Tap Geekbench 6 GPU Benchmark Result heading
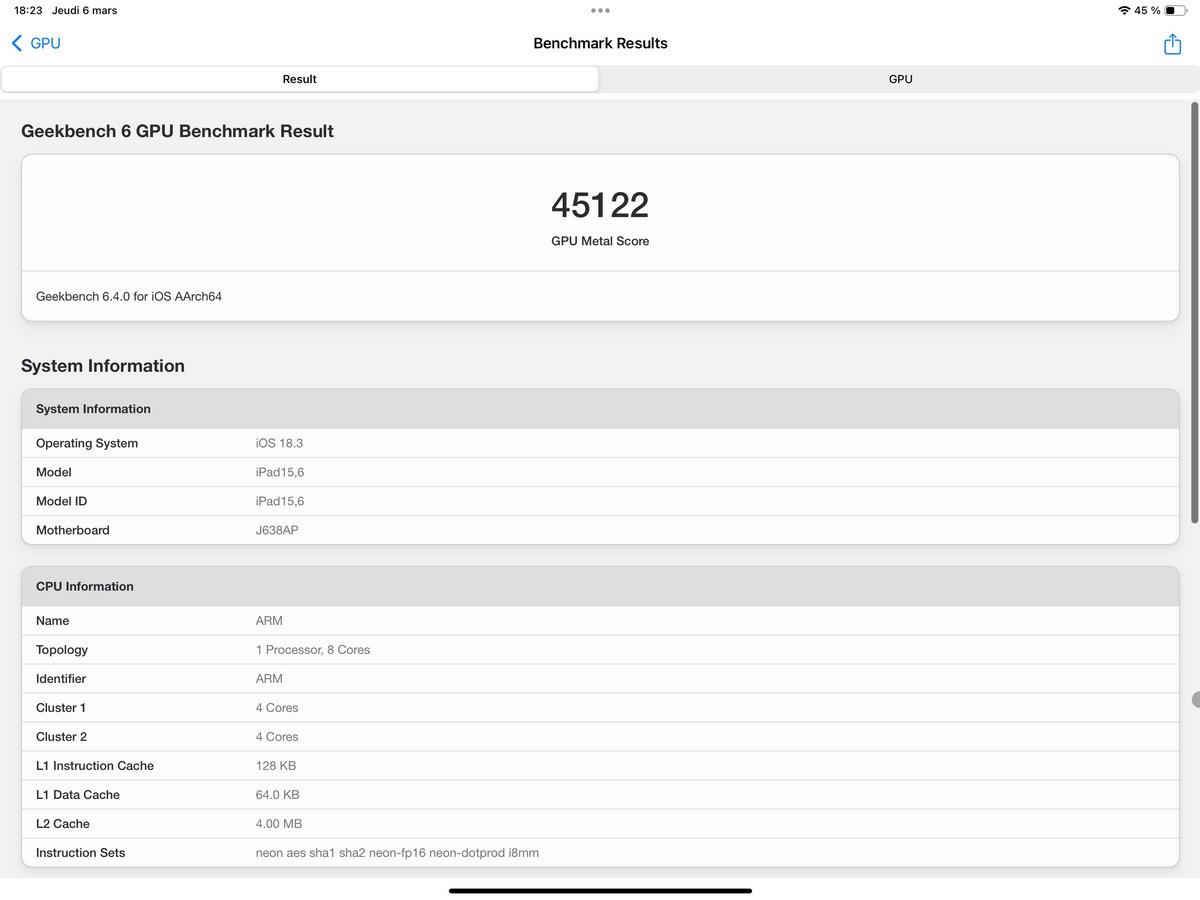 (x=177, y=131)
